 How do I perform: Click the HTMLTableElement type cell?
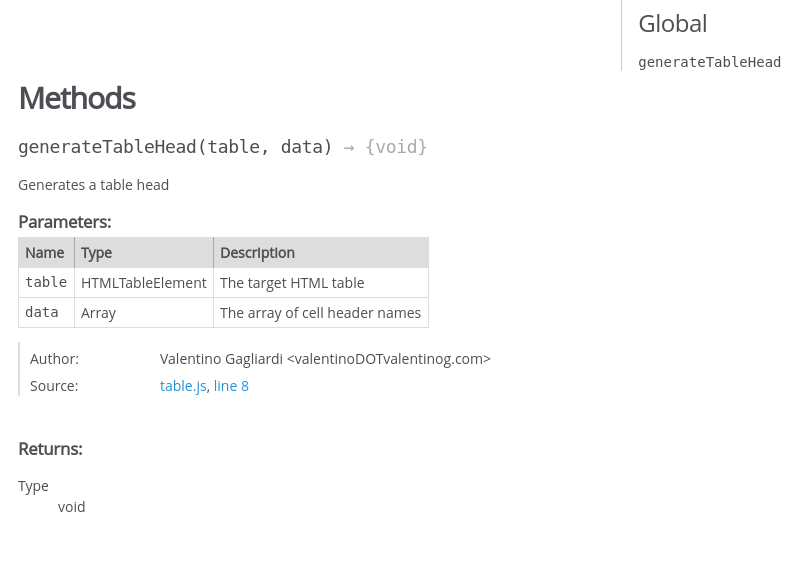pos(144,283)
